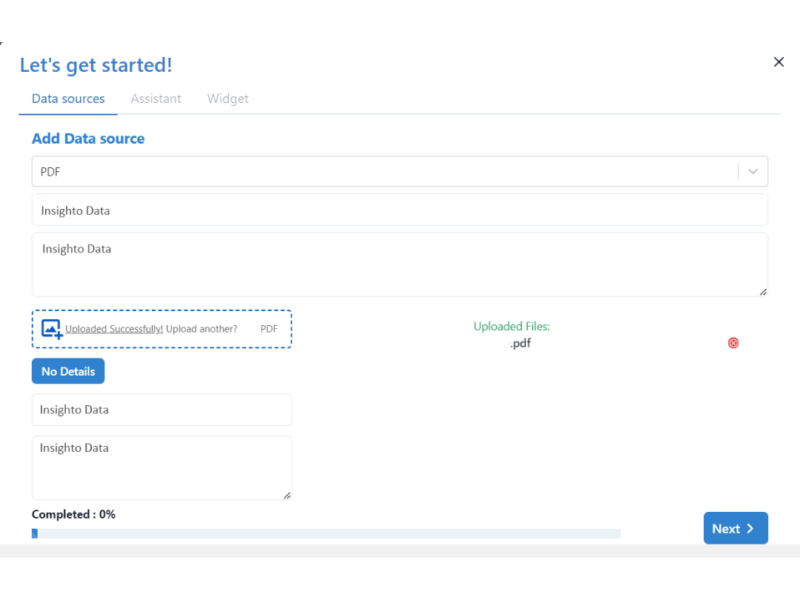
Task: Click the first Insighto Data name field
Action: click(x=399, y=211)
